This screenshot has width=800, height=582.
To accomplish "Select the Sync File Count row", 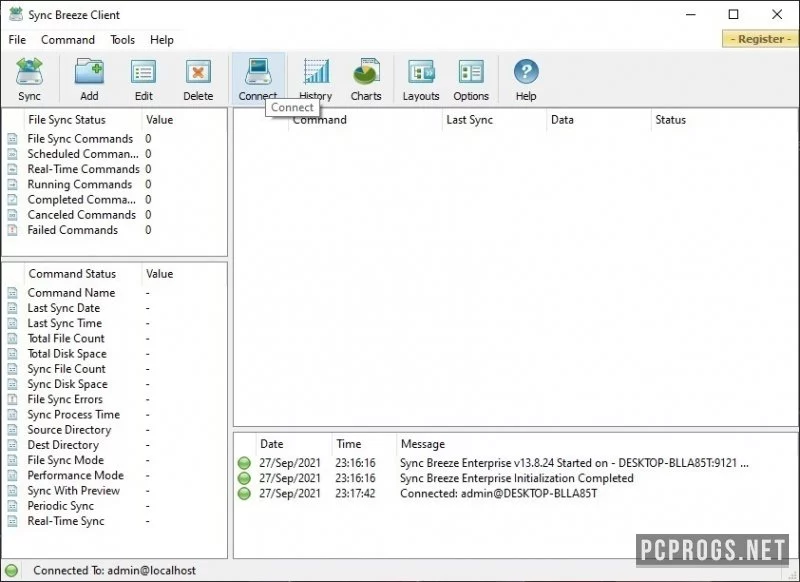I will pyautogui.click(x=115, y=369).
